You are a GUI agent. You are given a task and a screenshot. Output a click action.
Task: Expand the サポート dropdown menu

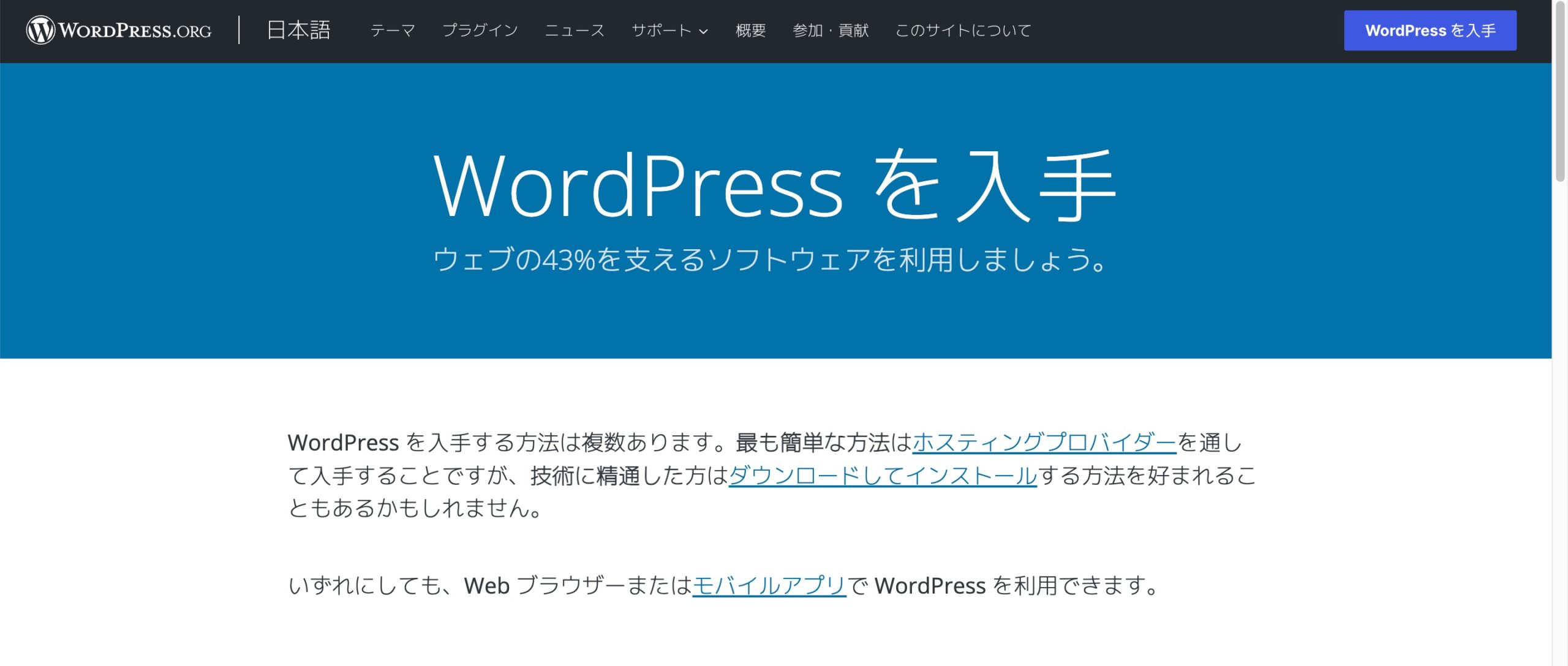pyautogui.click(x=669, y=30)
